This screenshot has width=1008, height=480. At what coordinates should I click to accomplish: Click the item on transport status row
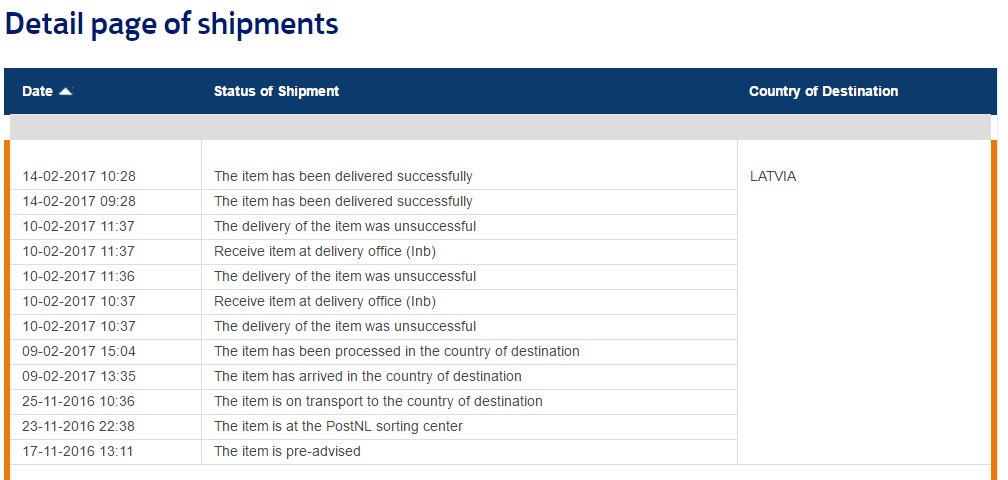pyautogui.click(x=378, y=401)
